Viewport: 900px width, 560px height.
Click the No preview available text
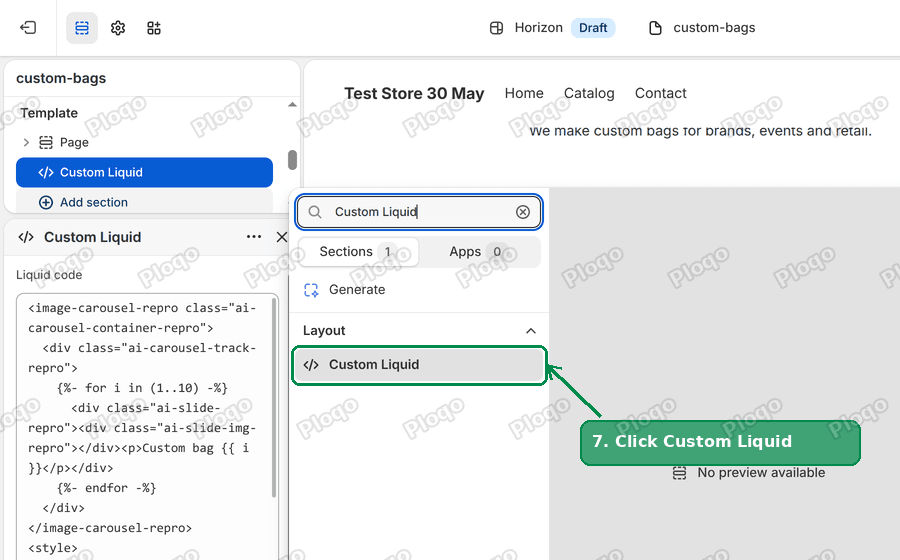pos(761,473)
